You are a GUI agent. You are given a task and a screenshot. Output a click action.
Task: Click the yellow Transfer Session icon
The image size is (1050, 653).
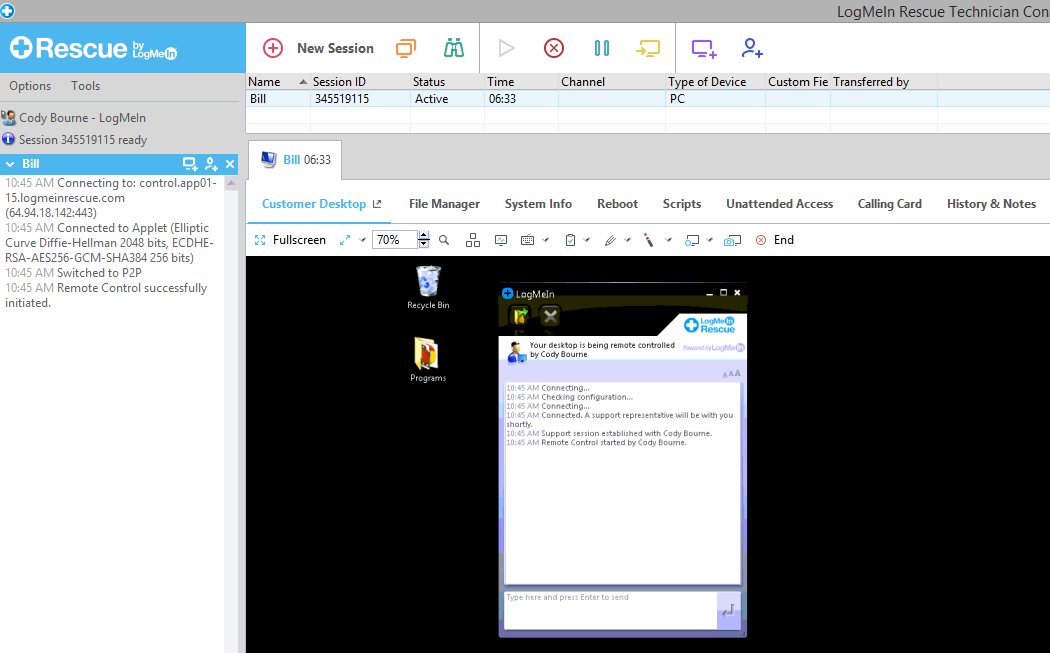pyautogui.click(x=648, y=48)
